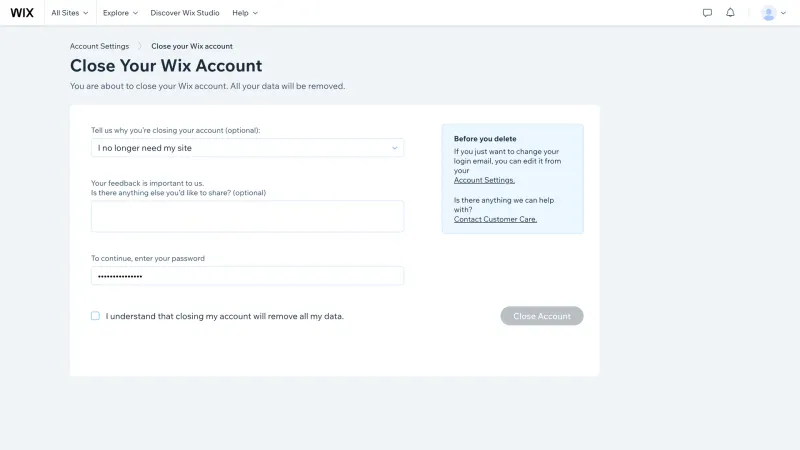
Task: Click the 'Close Your Wix Account' page title
Action: coord(166,66)
